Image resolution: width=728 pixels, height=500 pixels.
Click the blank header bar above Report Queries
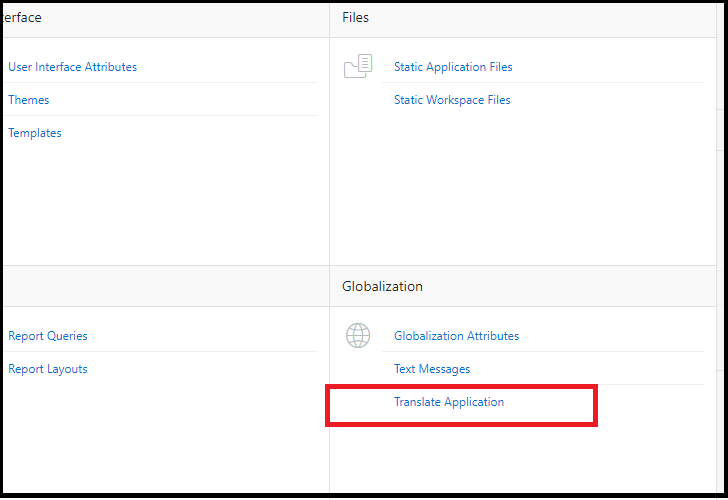tap(160, 286)
